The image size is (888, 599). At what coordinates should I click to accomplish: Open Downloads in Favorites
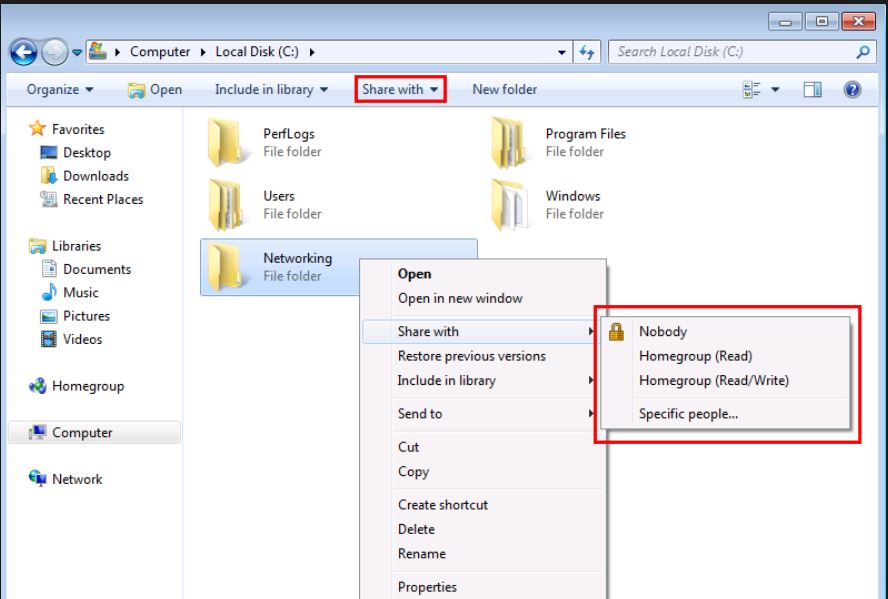tap(84, 176)
